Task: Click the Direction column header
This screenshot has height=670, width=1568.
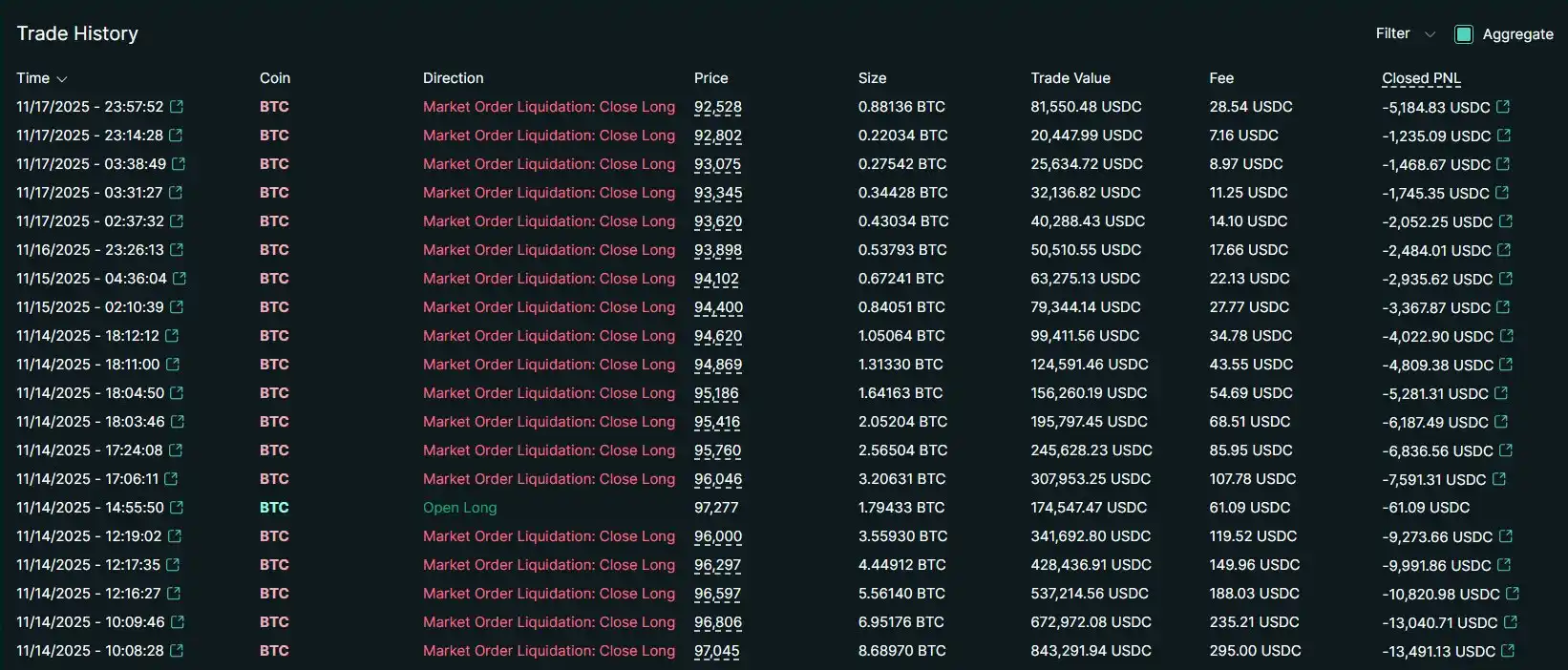Action: 454,78
